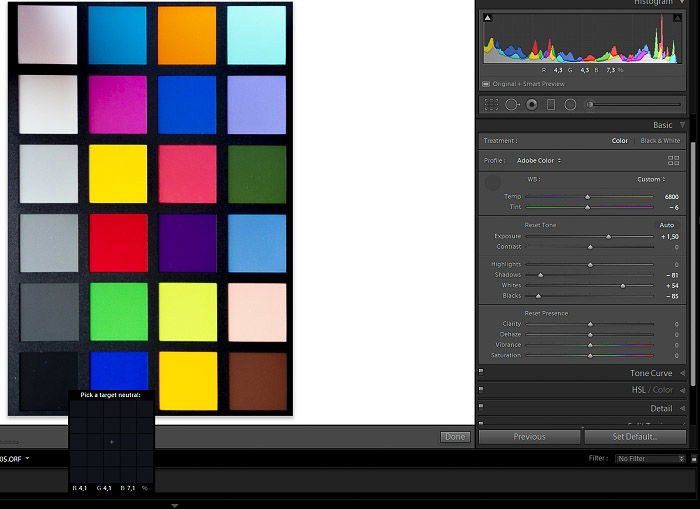Open the WB Custom preset dropdown
This screenshot has width=700, height=509.
click(x=650, y=180)
